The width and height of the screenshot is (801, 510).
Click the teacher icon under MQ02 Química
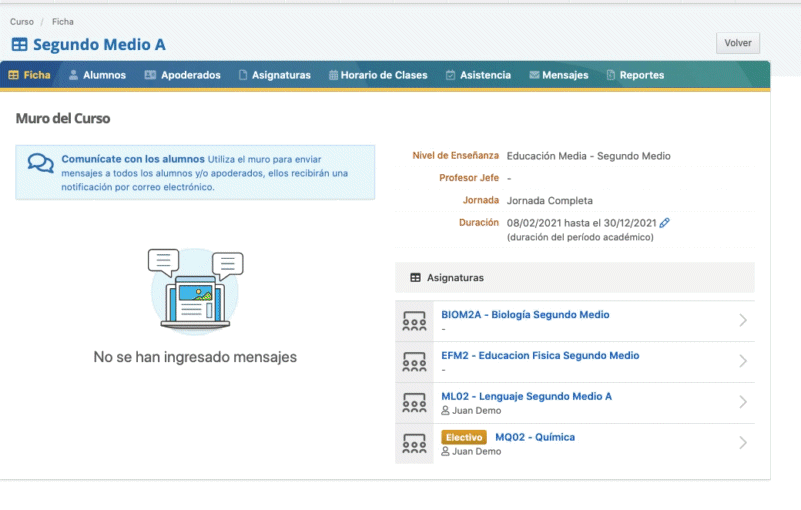click(x=445, y=451)
